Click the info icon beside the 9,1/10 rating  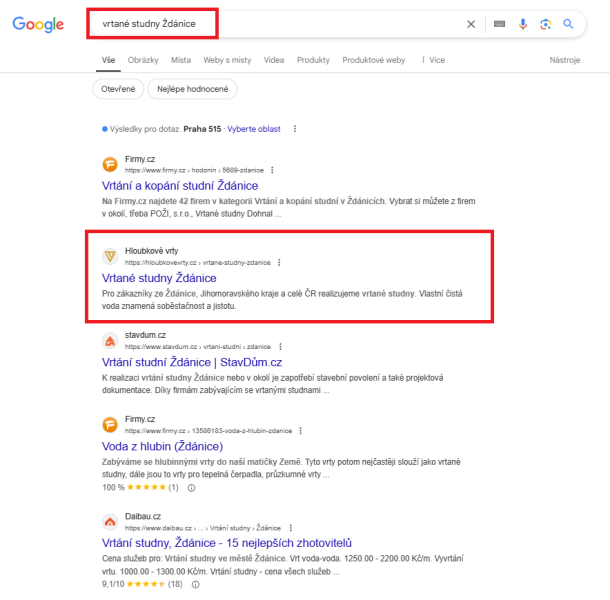(196, 584)
